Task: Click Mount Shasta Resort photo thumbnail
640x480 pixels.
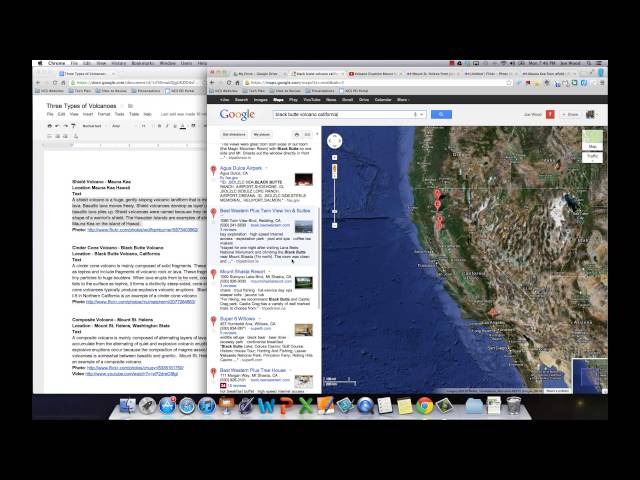Action: click(x=304, y=282)
